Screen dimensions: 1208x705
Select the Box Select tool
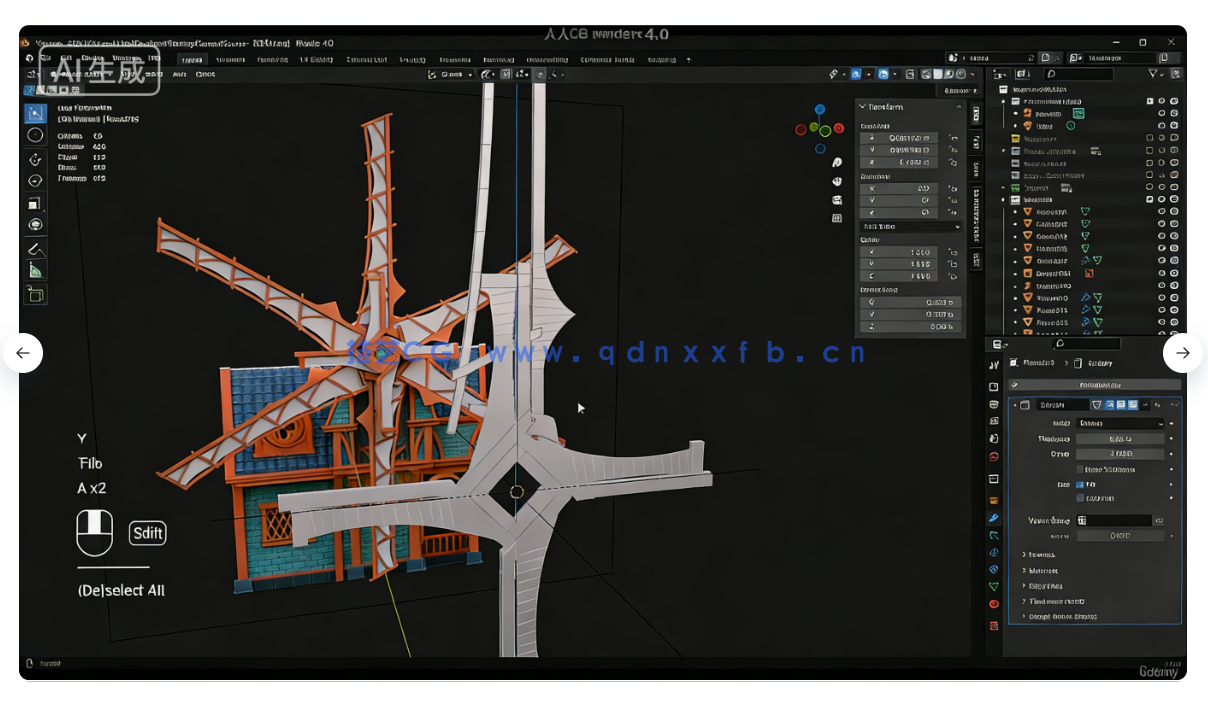point(34,113)
